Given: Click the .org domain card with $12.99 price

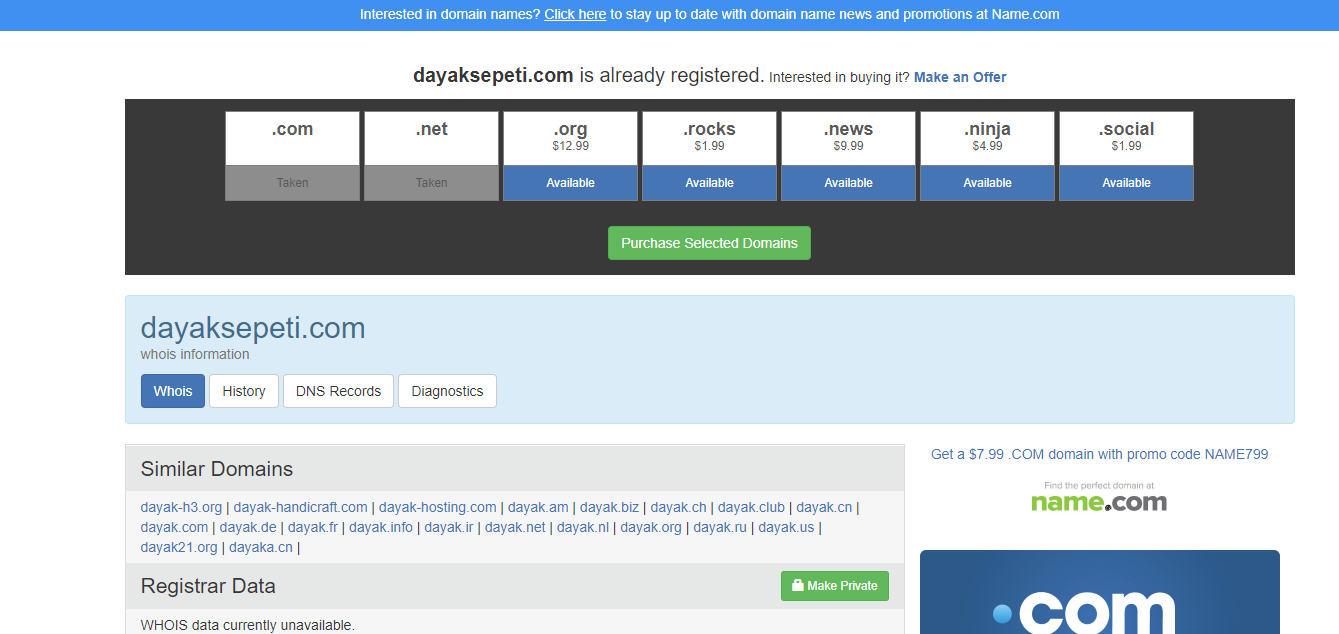Looking at the screenshot, I should pyautogui.click(x=570, y=139).
